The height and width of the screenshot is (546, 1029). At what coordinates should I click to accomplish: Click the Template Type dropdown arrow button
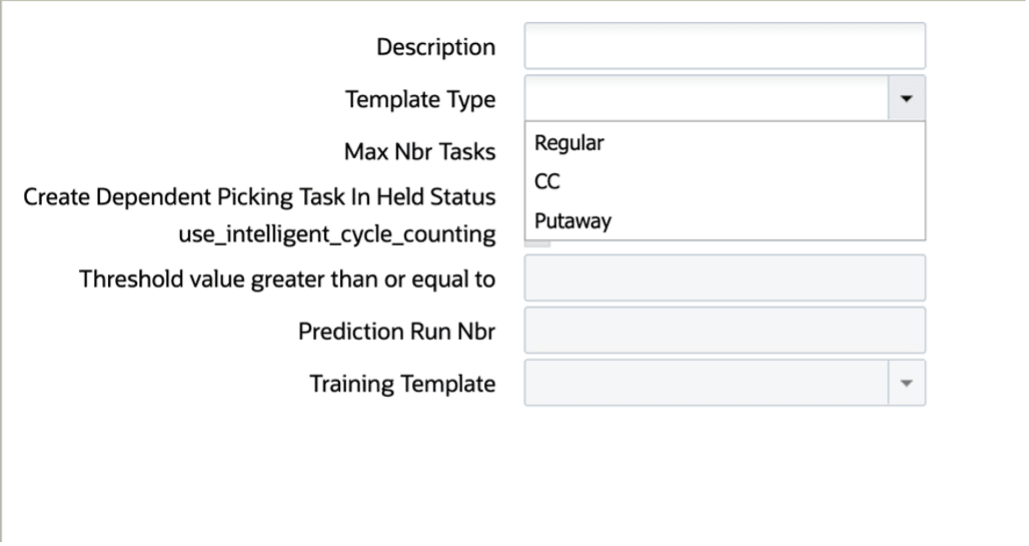click(x=906, y=98)
